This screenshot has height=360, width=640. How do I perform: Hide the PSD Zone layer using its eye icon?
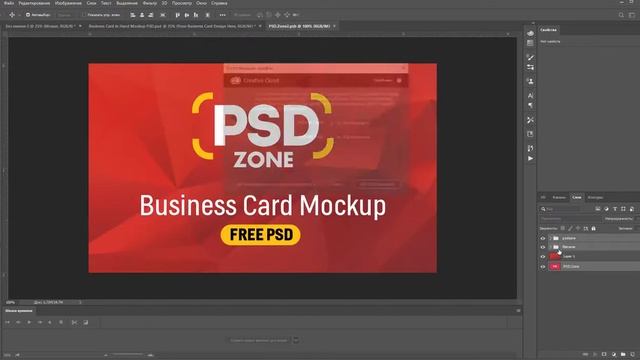543,267
